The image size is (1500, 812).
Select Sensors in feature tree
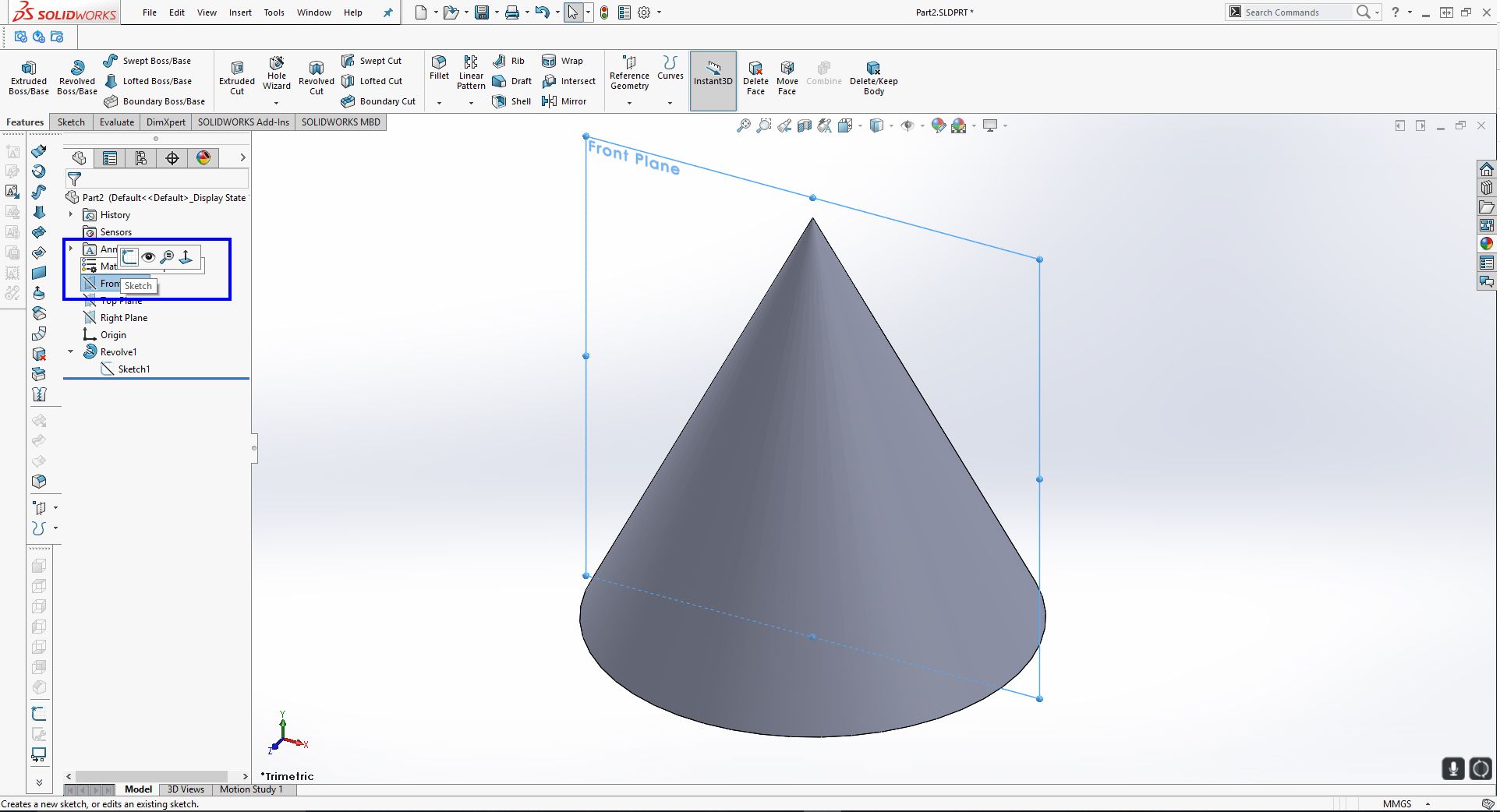107,231
